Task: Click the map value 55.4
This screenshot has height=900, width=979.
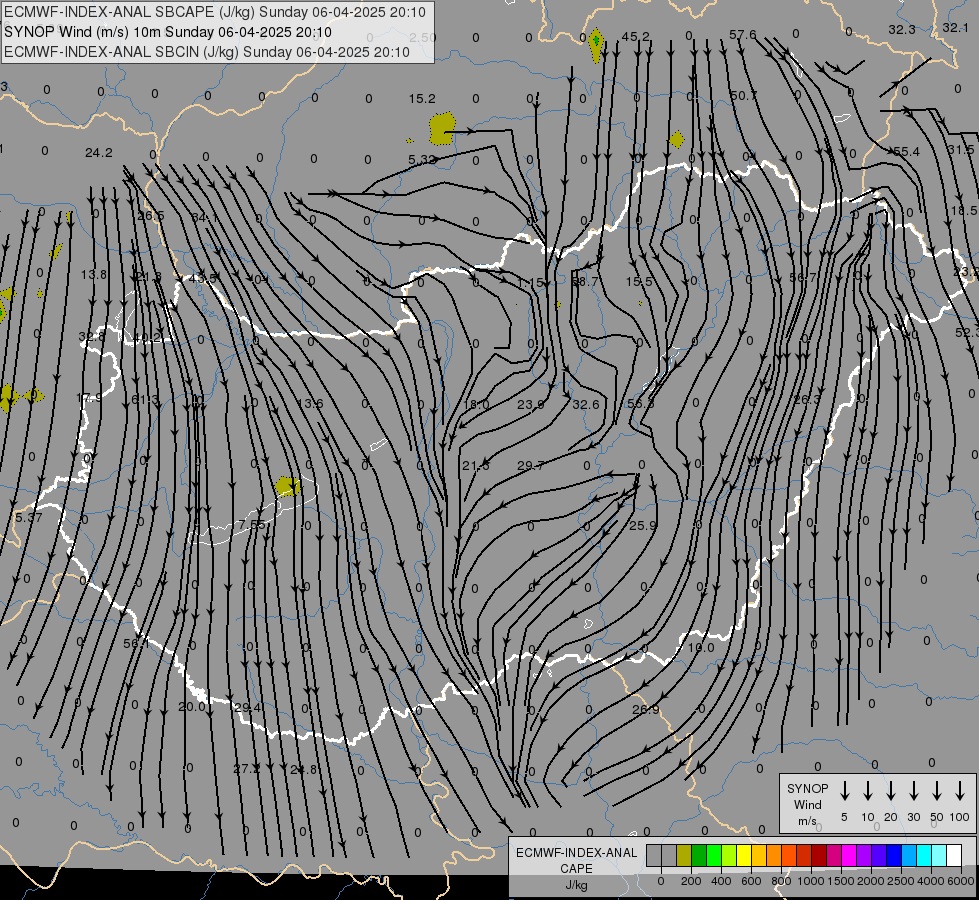Action: (x=907, y=151)
